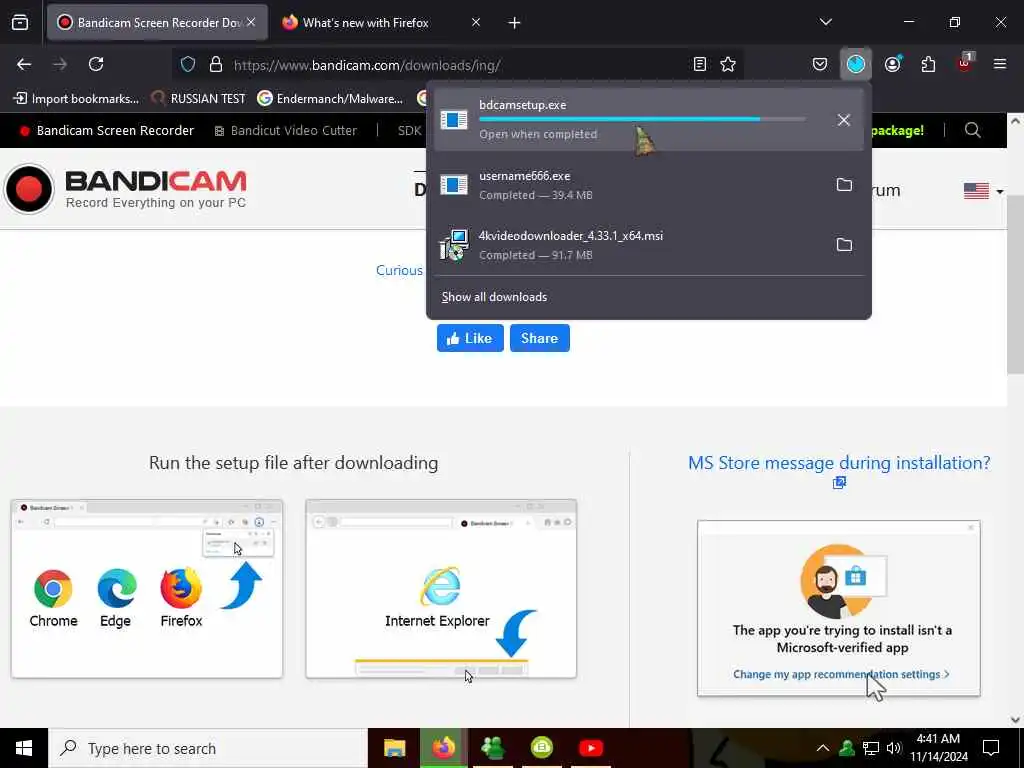Reload the current page
The width and height of the screenshot is (1024, 768).
click(96, 64)
